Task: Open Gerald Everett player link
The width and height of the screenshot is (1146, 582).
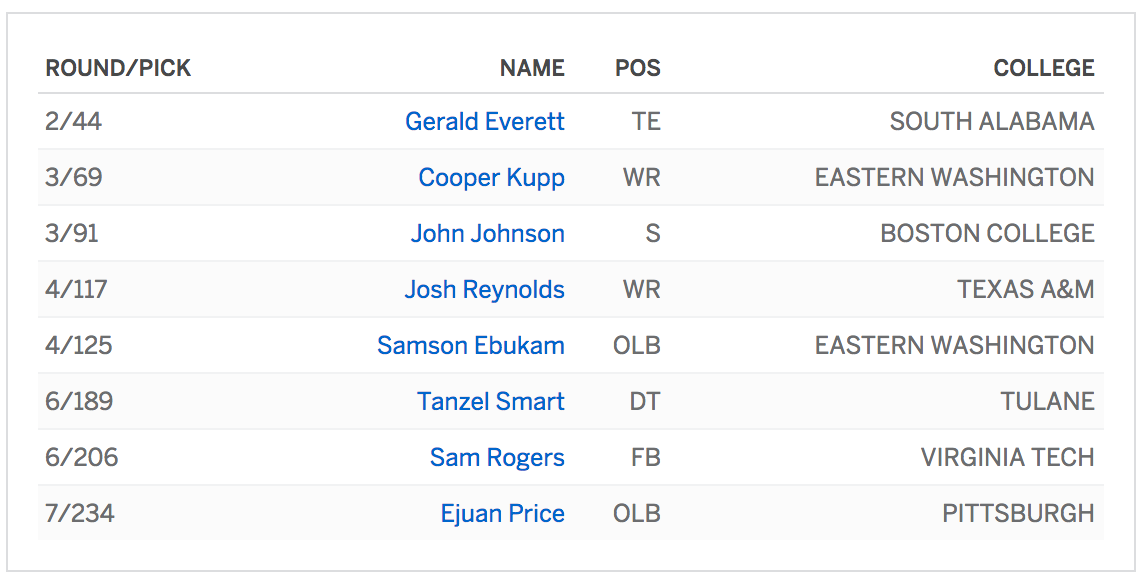Action: (484, 122)
